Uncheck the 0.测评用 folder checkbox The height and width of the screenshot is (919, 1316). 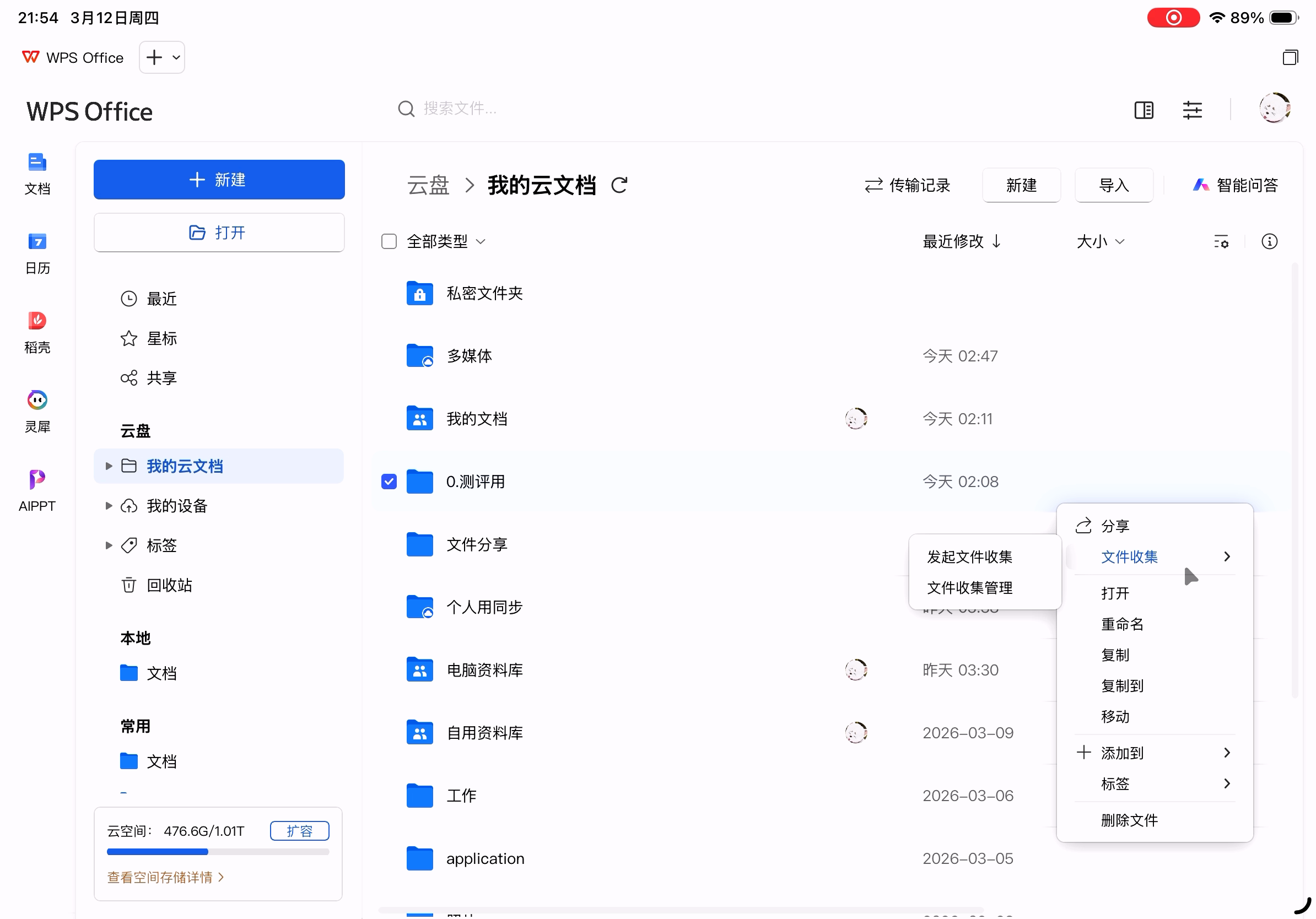click(389, 482)
